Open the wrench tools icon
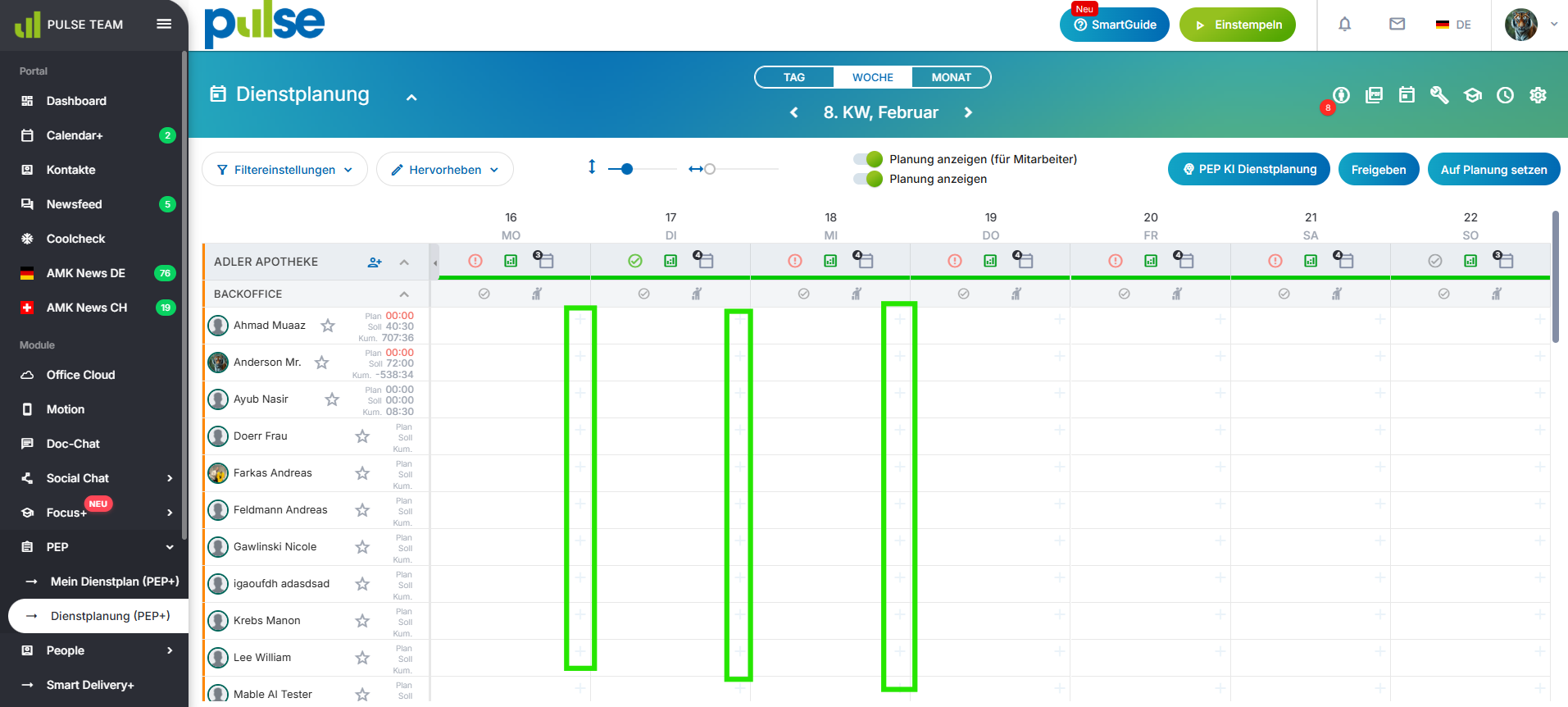 click(x=1439, y=95)
